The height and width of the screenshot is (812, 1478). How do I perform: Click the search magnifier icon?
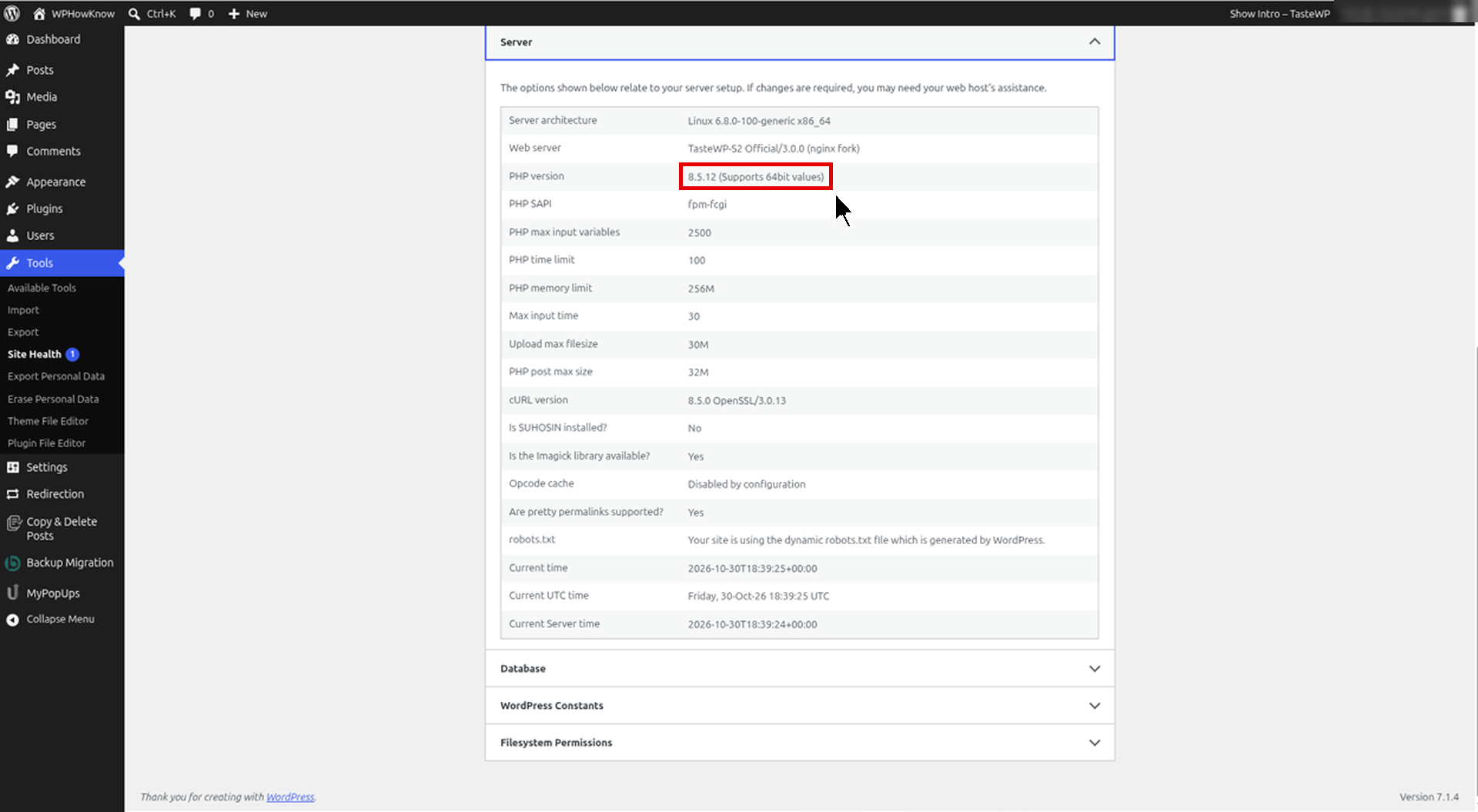134,13
